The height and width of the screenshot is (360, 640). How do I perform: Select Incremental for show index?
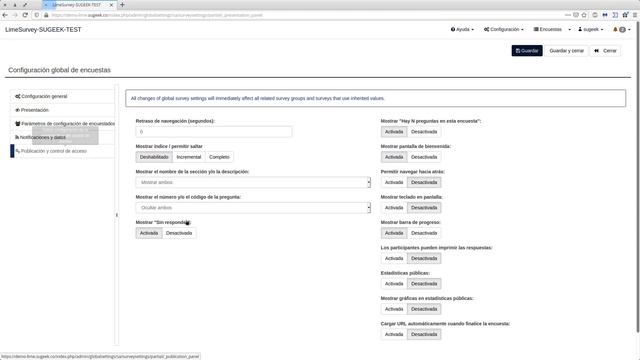tap(189, 157)
